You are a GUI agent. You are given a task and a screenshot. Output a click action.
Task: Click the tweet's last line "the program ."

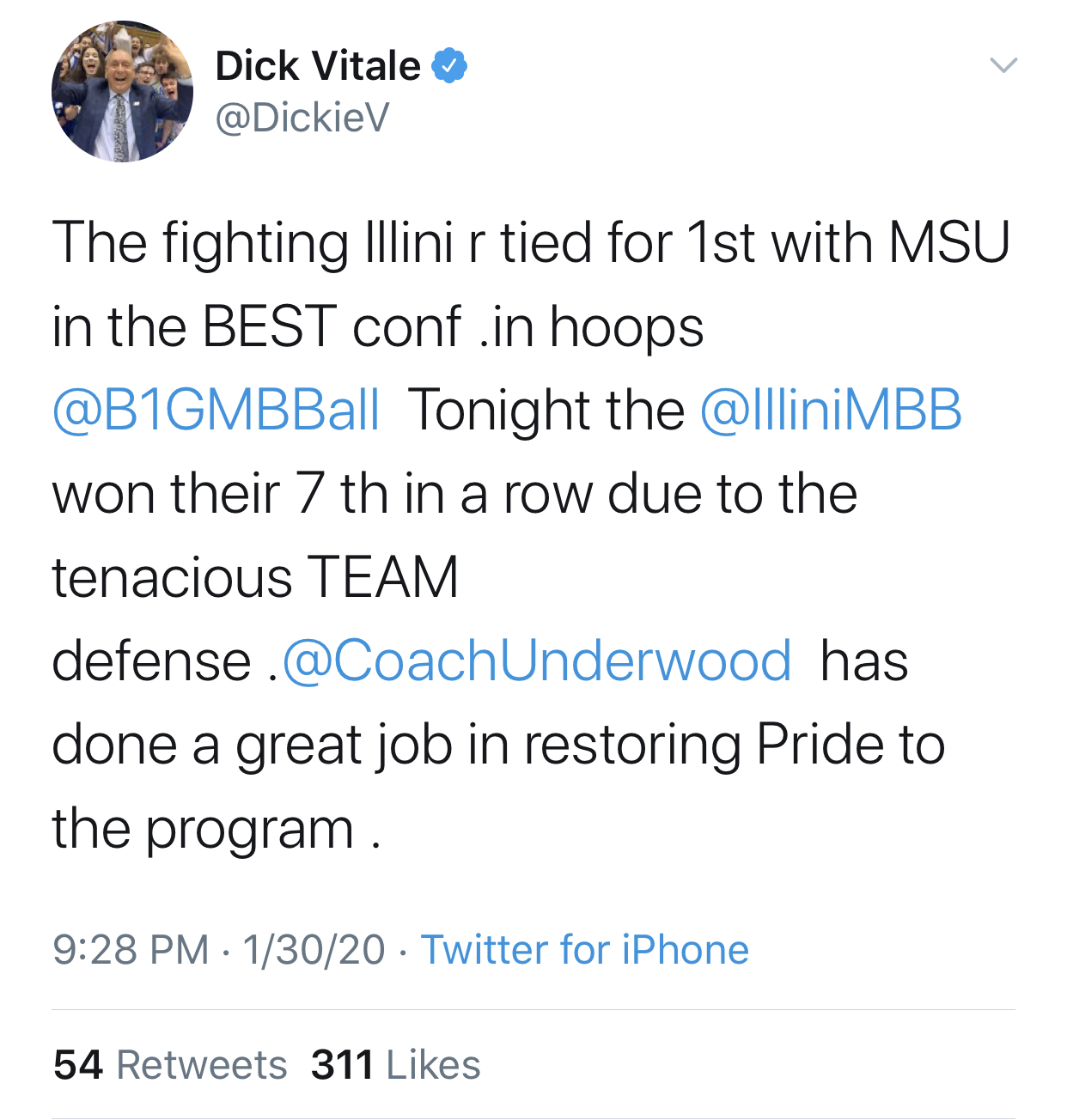pos(216,830)
